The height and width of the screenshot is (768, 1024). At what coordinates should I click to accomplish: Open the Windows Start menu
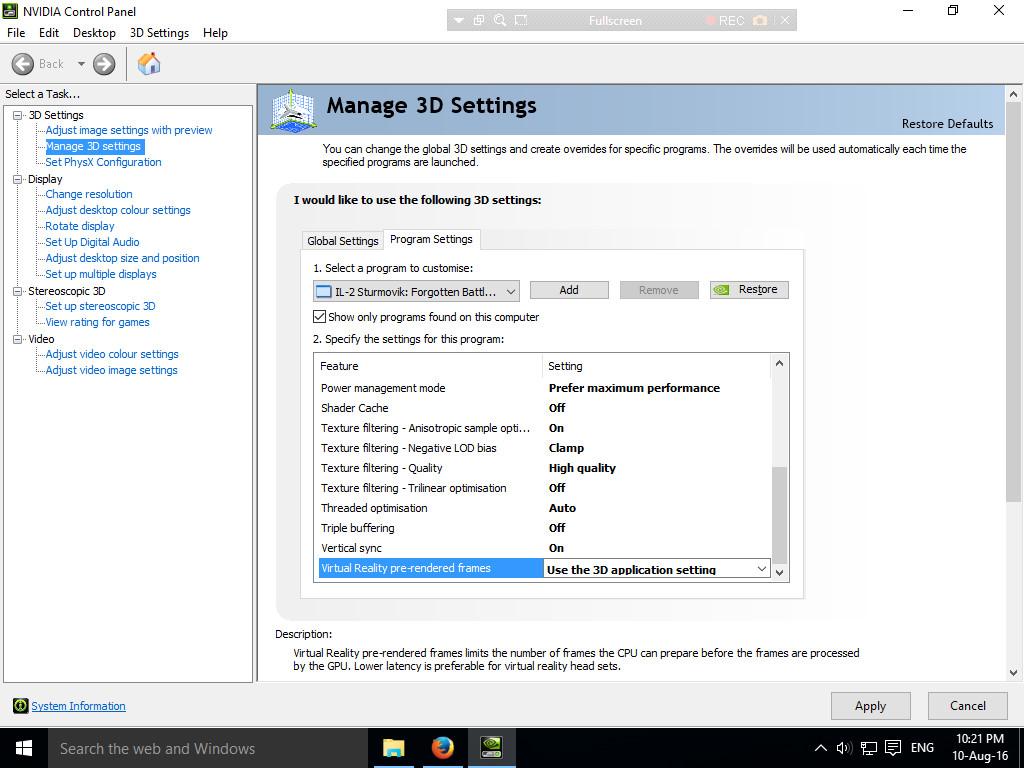(24, 748)
